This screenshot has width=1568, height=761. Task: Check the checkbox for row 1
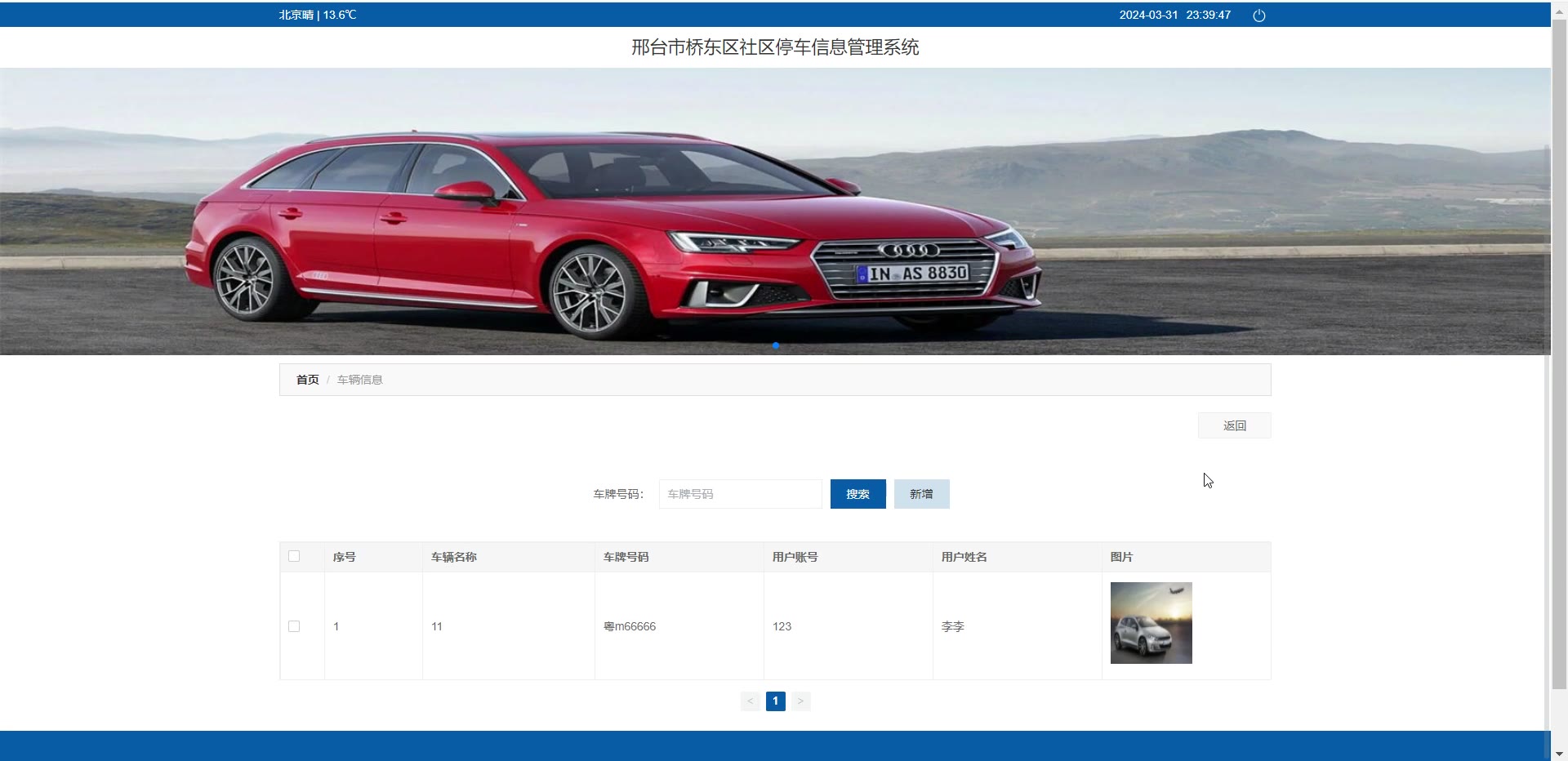[294, 626]
